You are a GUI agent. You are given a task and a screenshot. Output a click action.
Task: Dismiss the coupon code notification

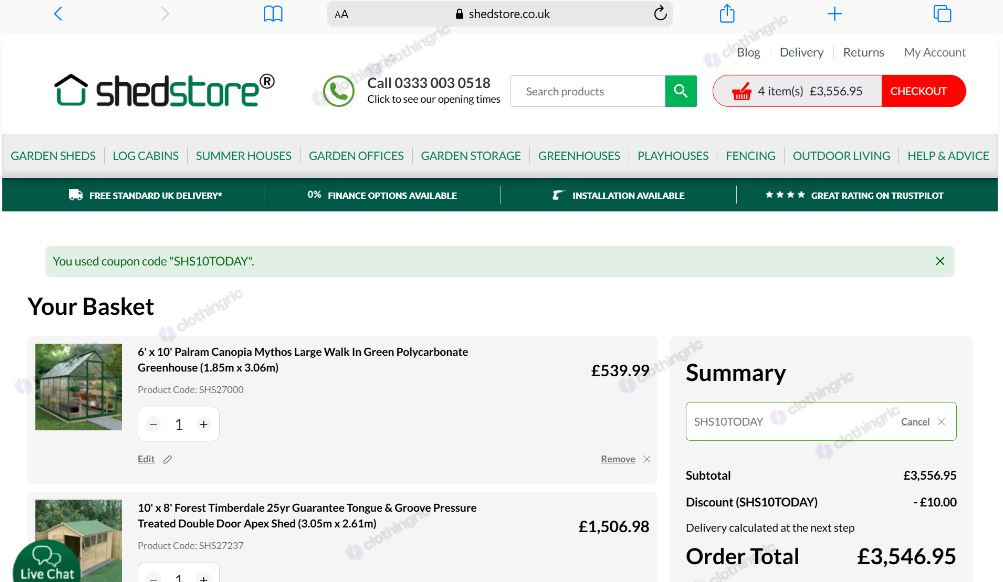940,261
